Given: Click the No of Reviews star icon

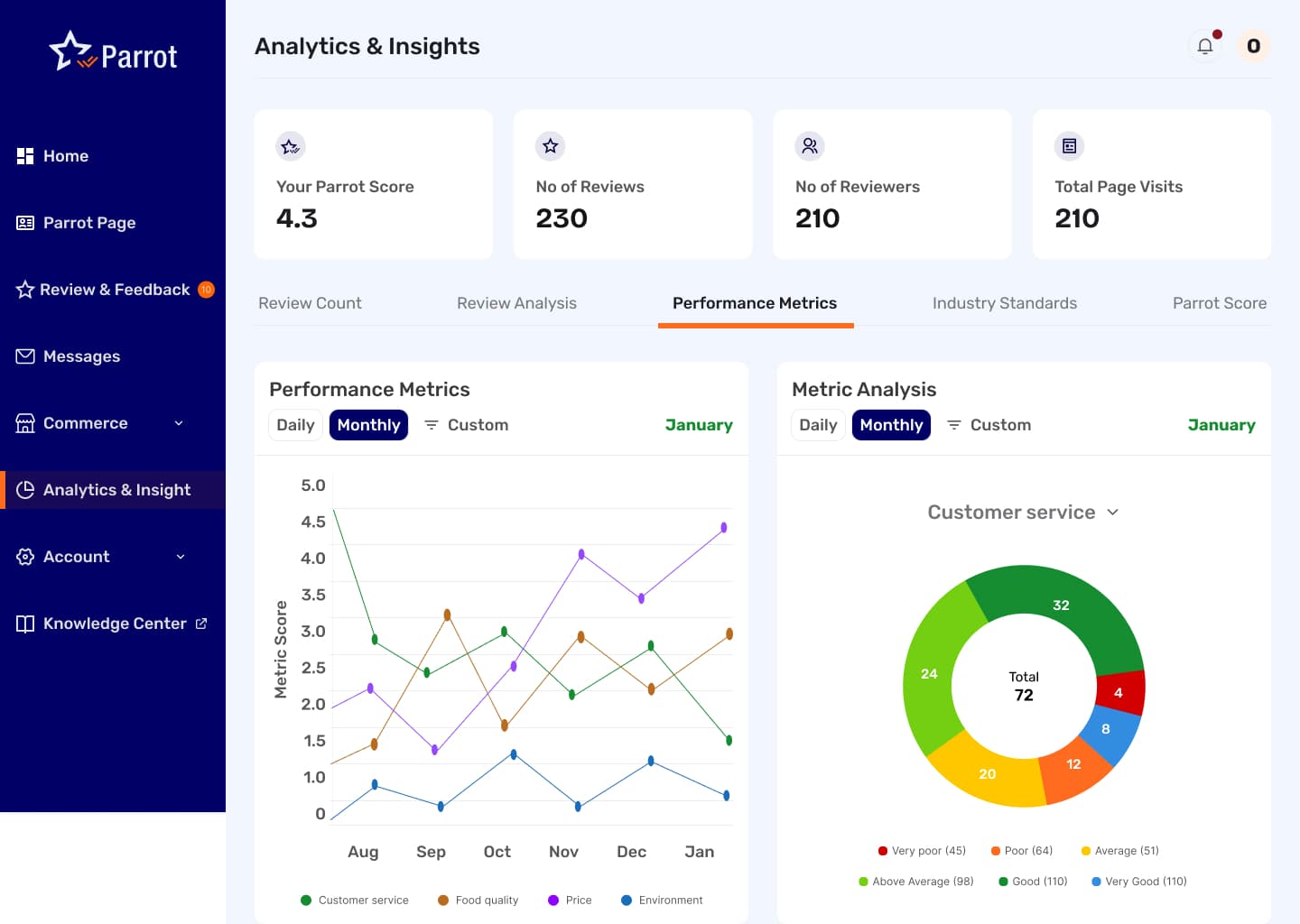Looking at the screenshot, I should coord(550,146).
